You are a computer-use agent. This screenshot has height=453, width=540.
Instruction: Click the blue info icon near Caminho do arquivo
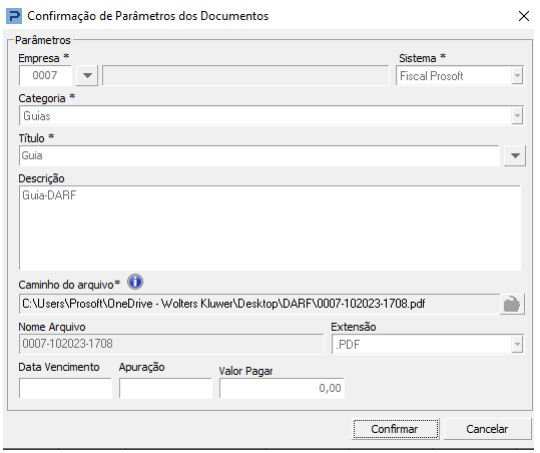pyautogui.click(x=135, y=282)
